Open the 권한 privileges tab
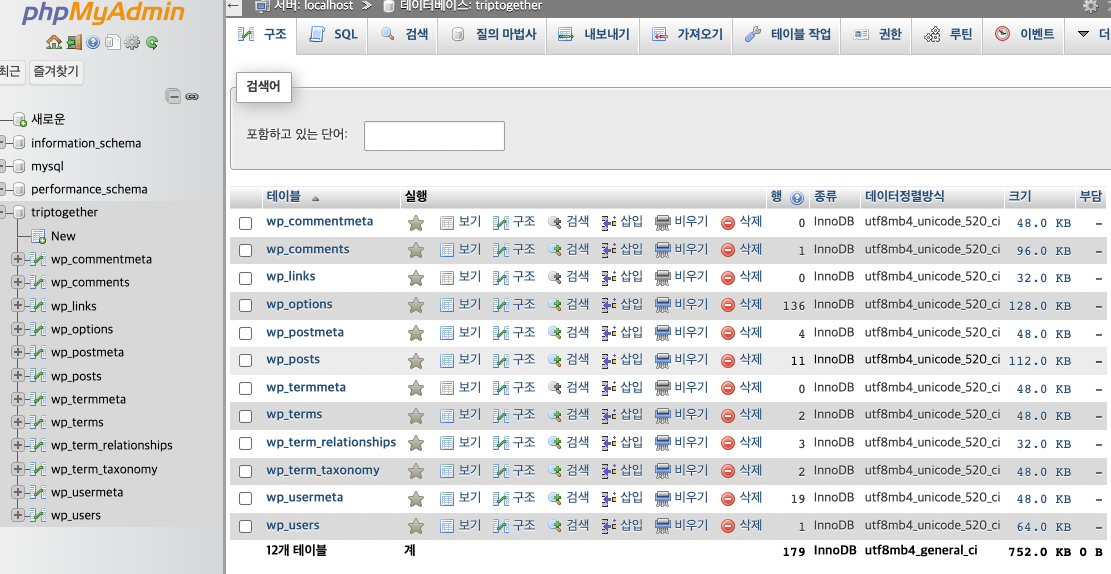The image size is (1111, 574). click(x=878, y=34)
